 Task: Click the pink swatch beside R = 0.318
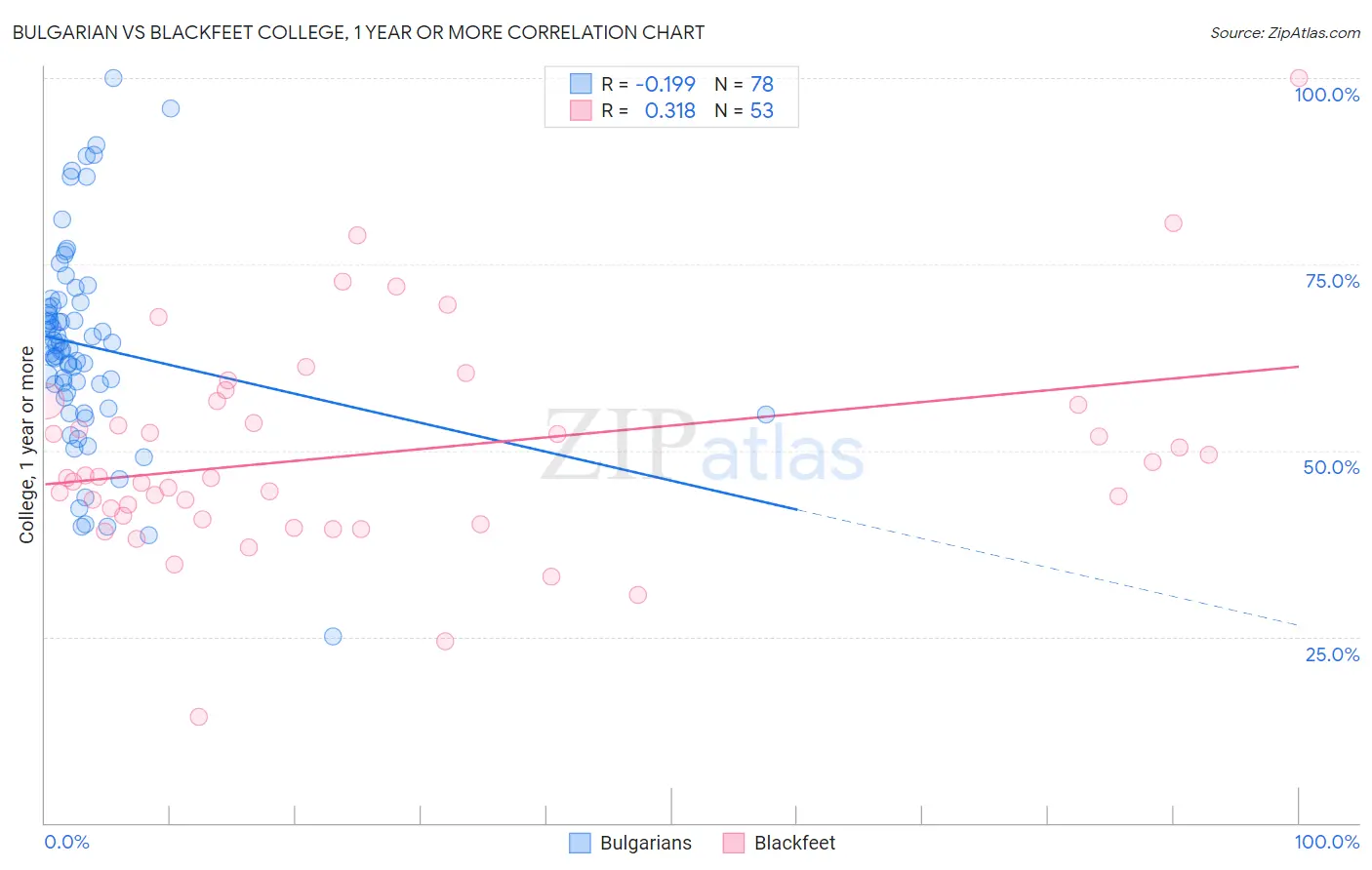coord(581,111)
